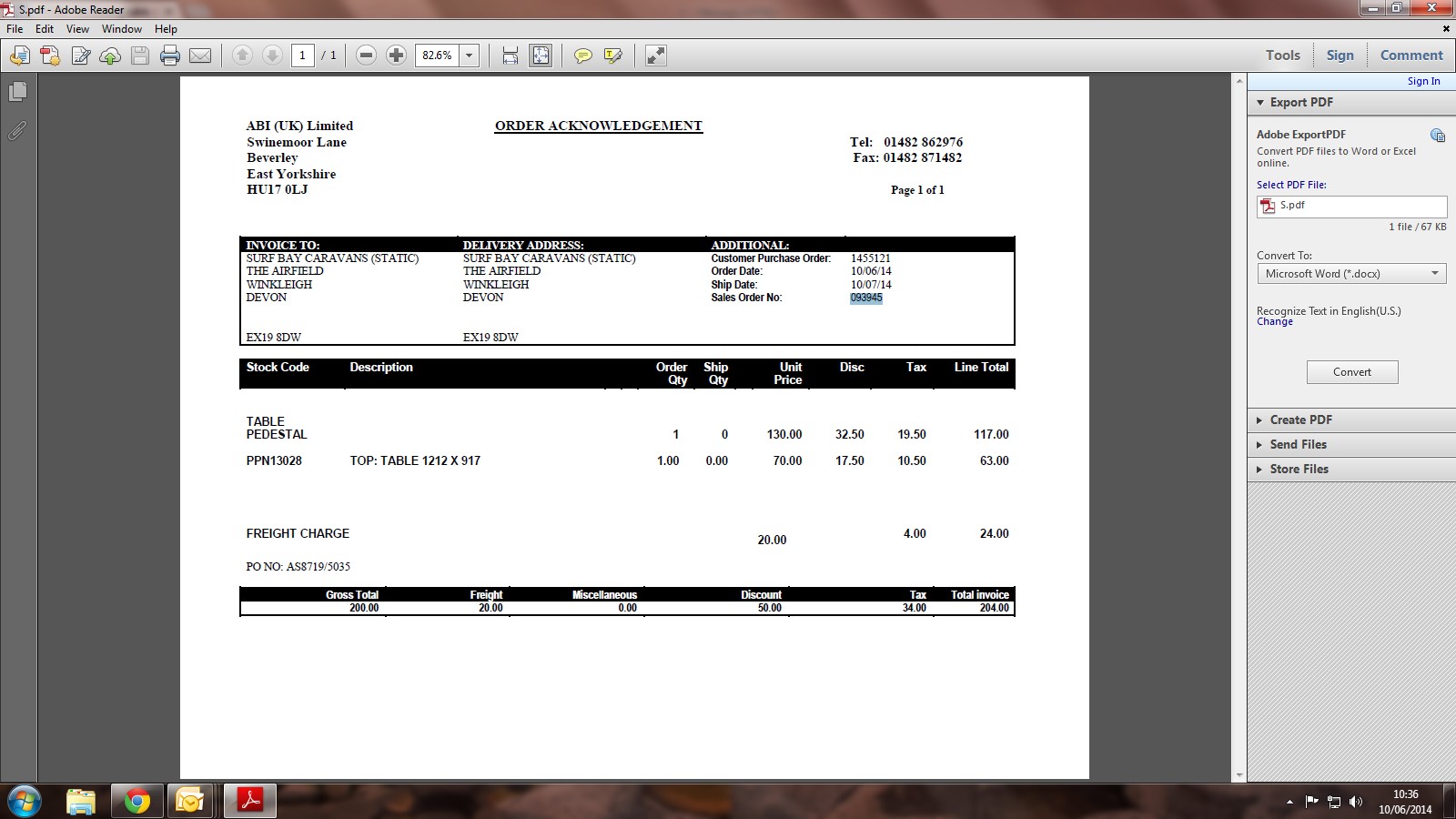Show hidden system tray icons
The height and width of the screenshot is (819, 1456).
pos(1289,802)
